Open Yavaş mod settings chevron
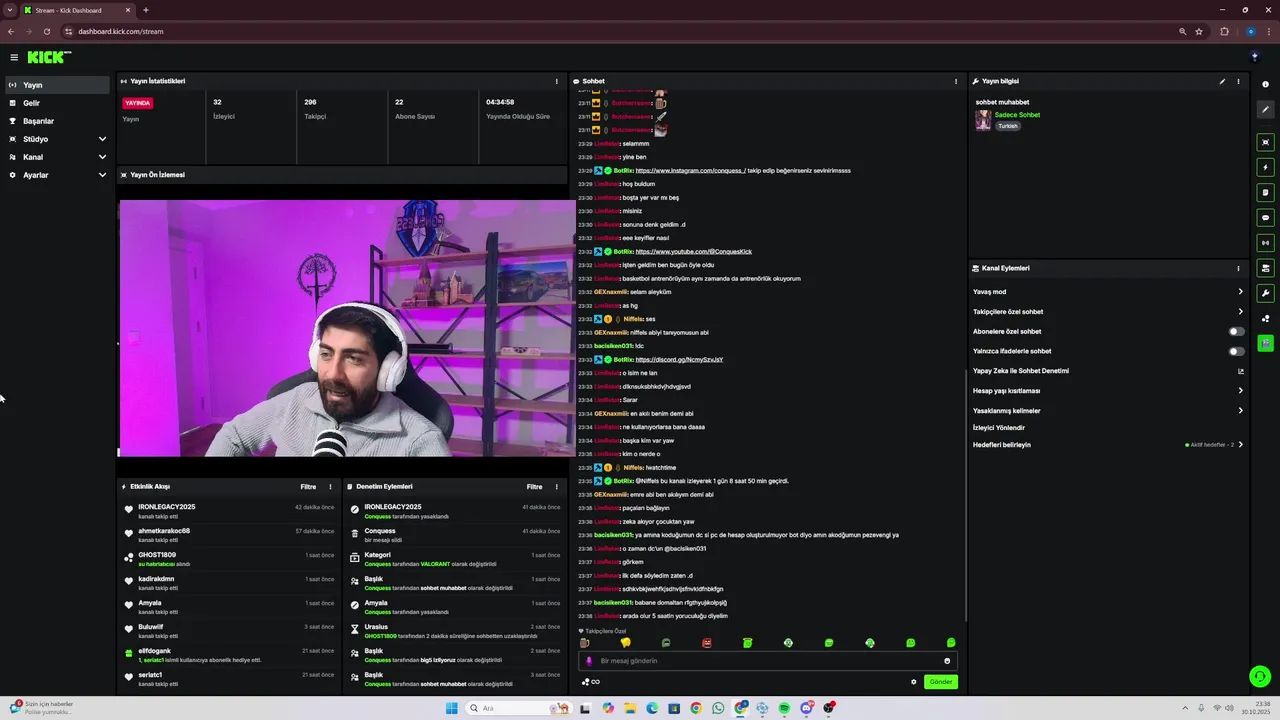The image size is (1280, 720). pos(1240,292)
